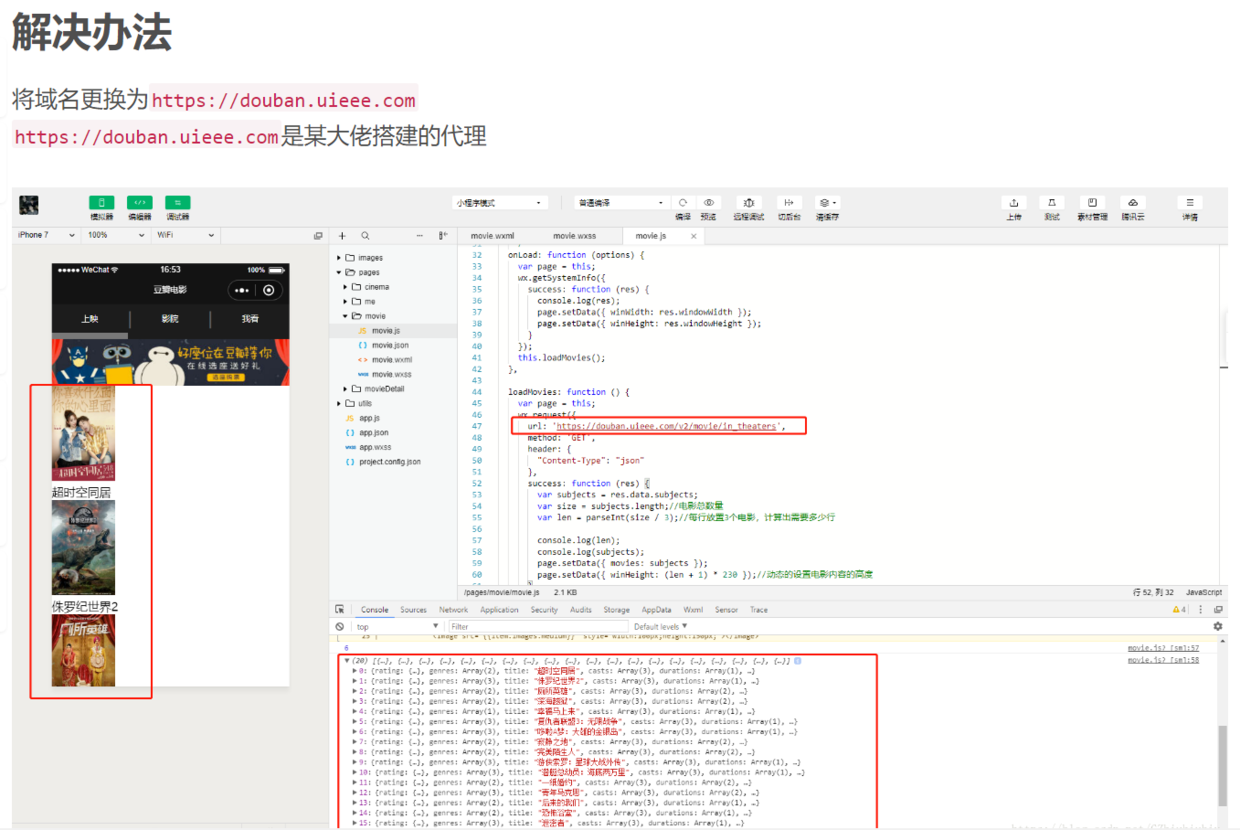Screen dimensions: 1240x830
Task: Click the 切后台 switch-to-background icon
Action: 789,202
